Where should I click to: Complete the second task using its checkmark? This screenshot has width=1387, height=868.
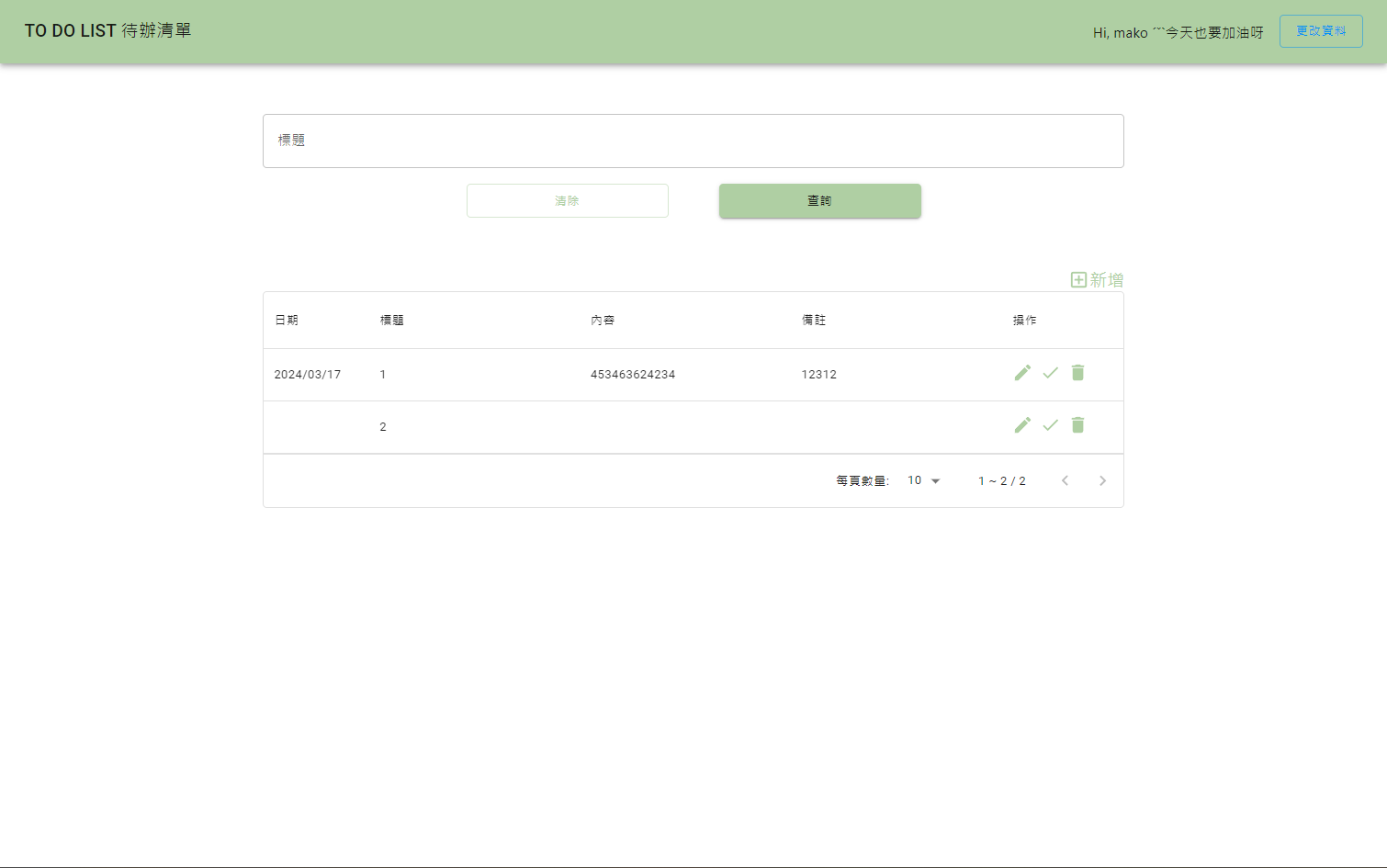[x=1050, y=425]
